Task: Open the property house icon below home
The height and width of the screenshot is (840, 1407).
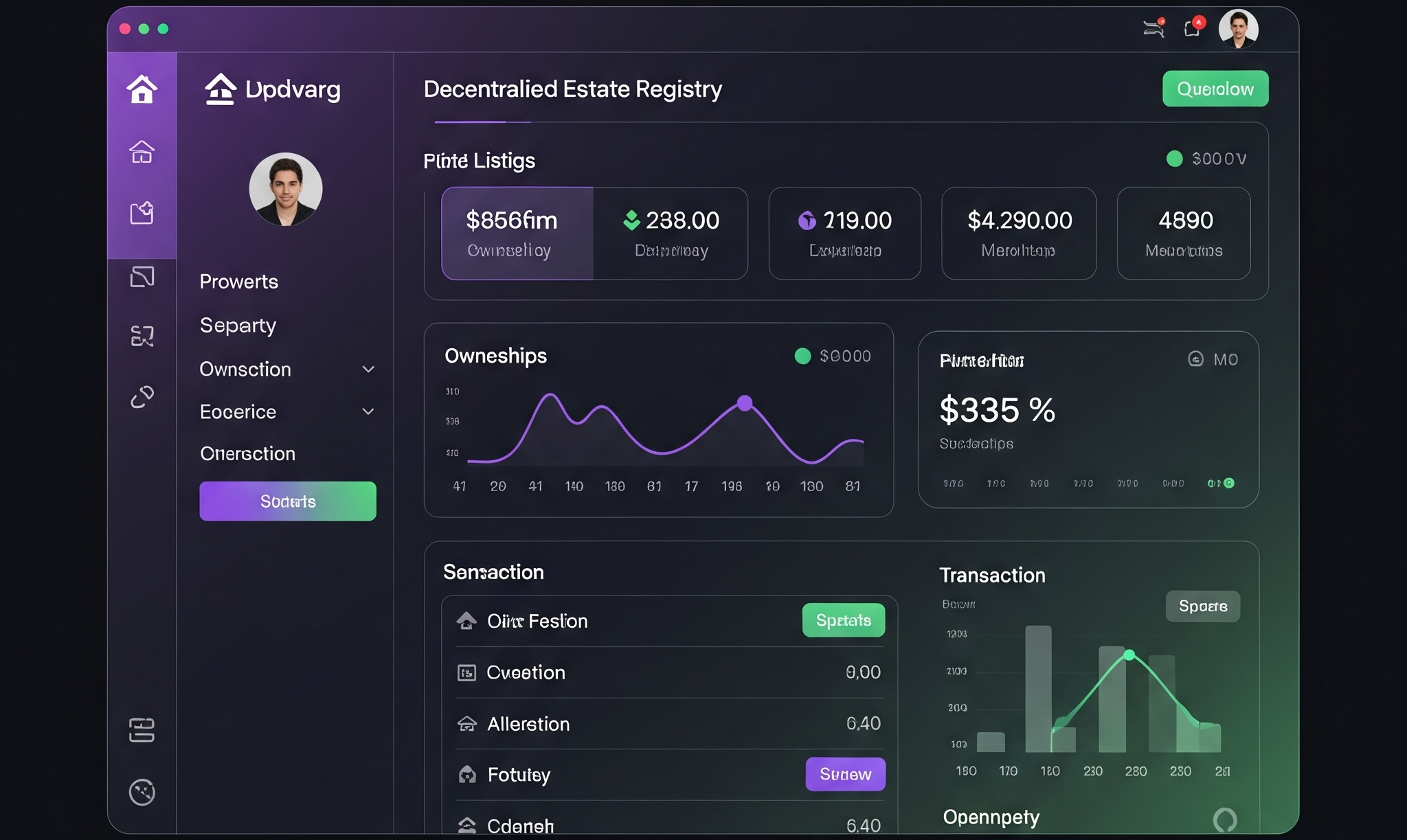Action: tap(142, 152)
